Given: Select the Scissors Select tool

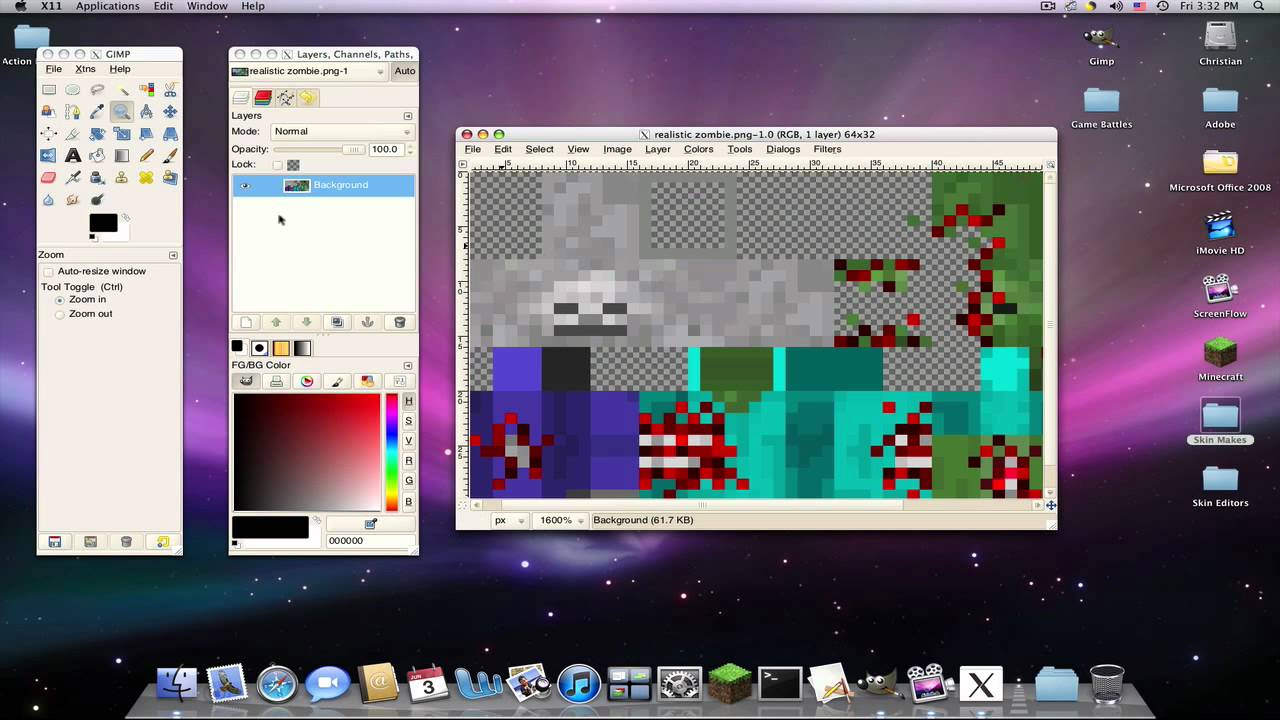Looking at the screenshot, I should click(x=170, y=89).
